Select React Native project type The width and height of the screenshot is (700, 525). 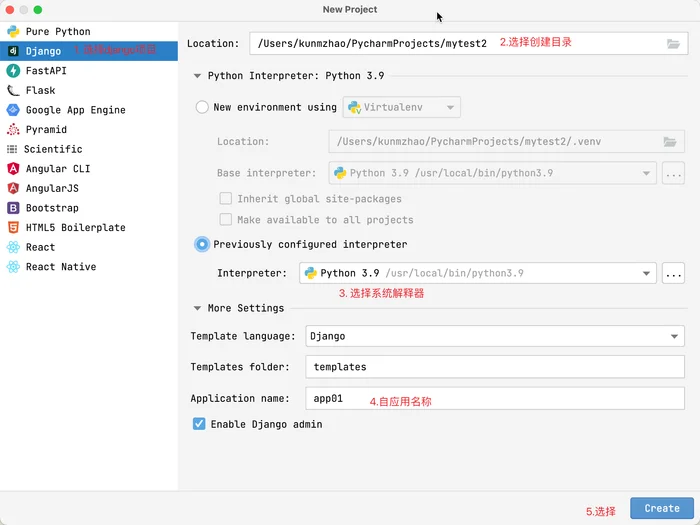(89, 267)
